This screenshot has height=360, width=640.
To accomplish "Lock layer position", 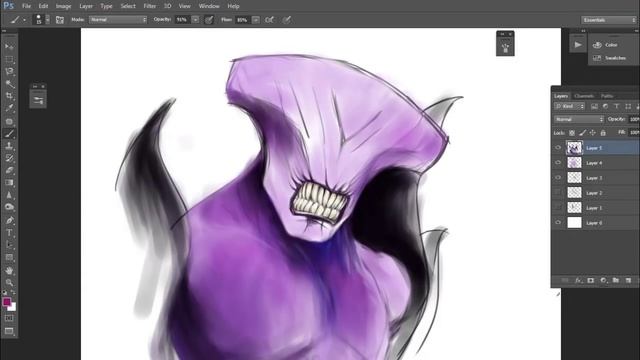I will 592,133.
